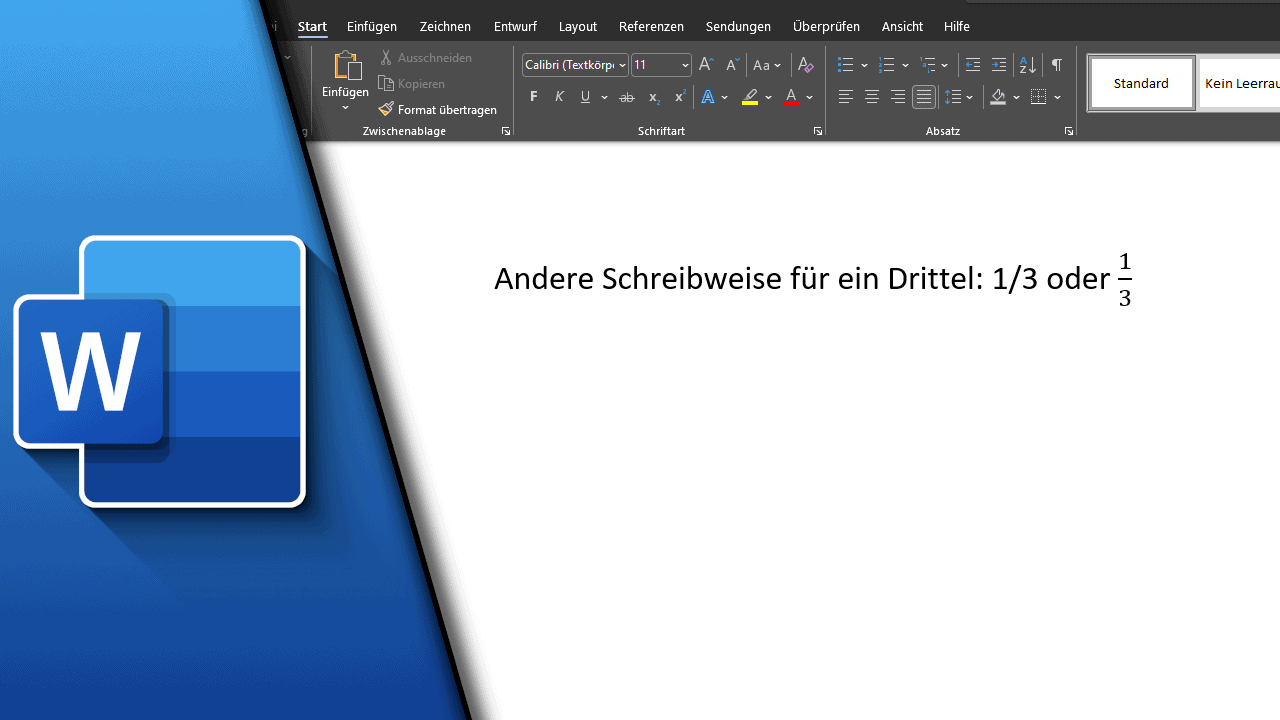Click the Schriftfarbe red A icon
Viewport: 1280px width, 720px height.
coord(791,97)
